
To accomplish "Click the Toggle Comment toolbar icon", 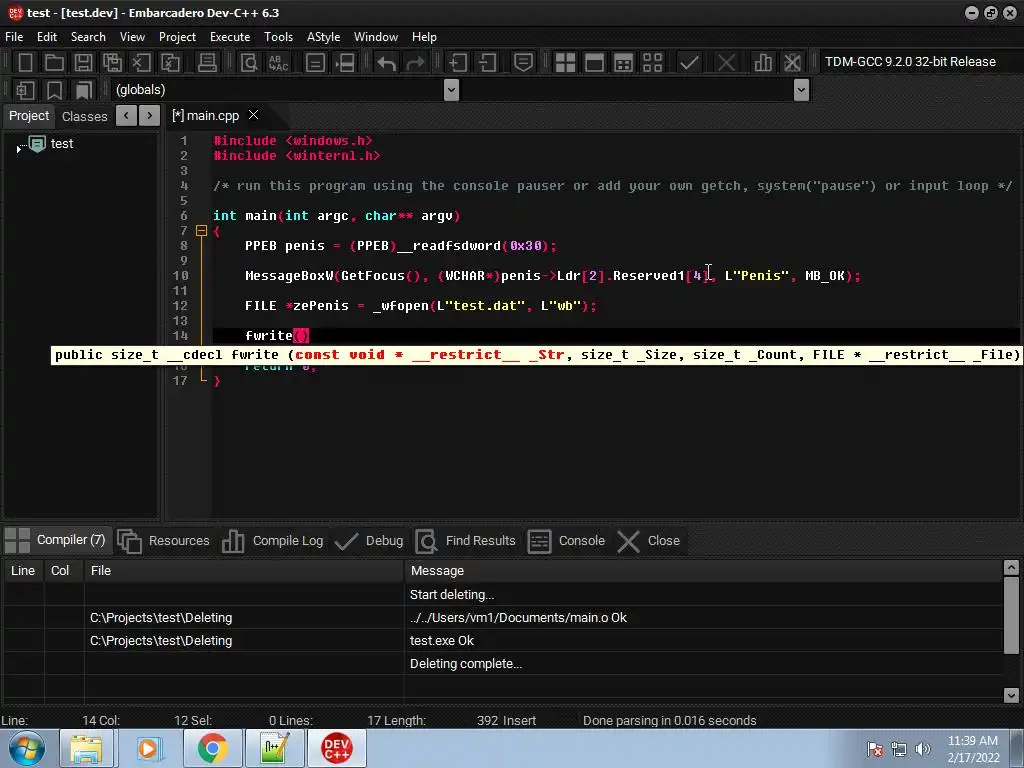I will click(523, 63).
